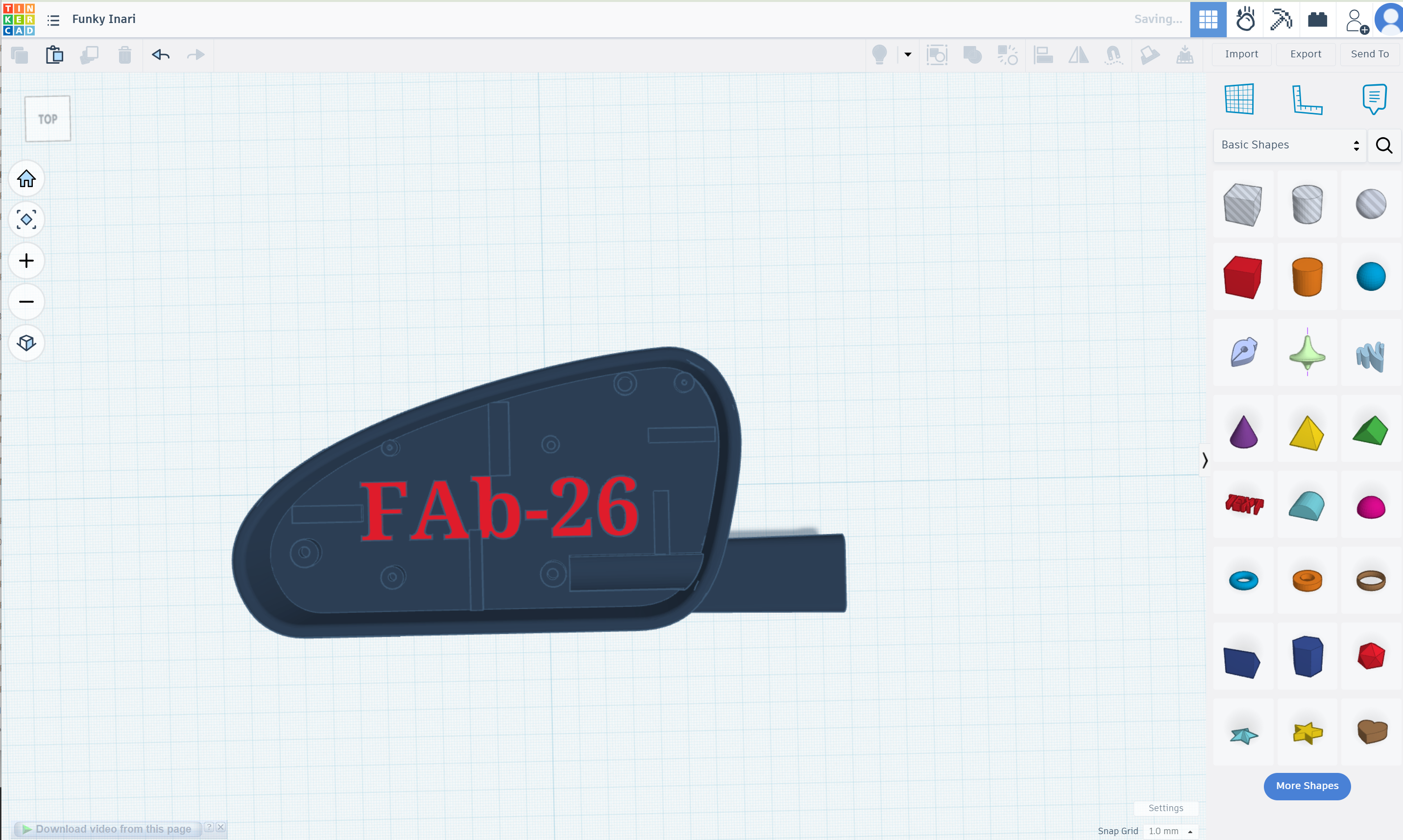Viewport: 1403px width, 840px height.
Task: Switch to the Blocks pickaxe view
Action: pyautogui.click(x=1281, y=20)
